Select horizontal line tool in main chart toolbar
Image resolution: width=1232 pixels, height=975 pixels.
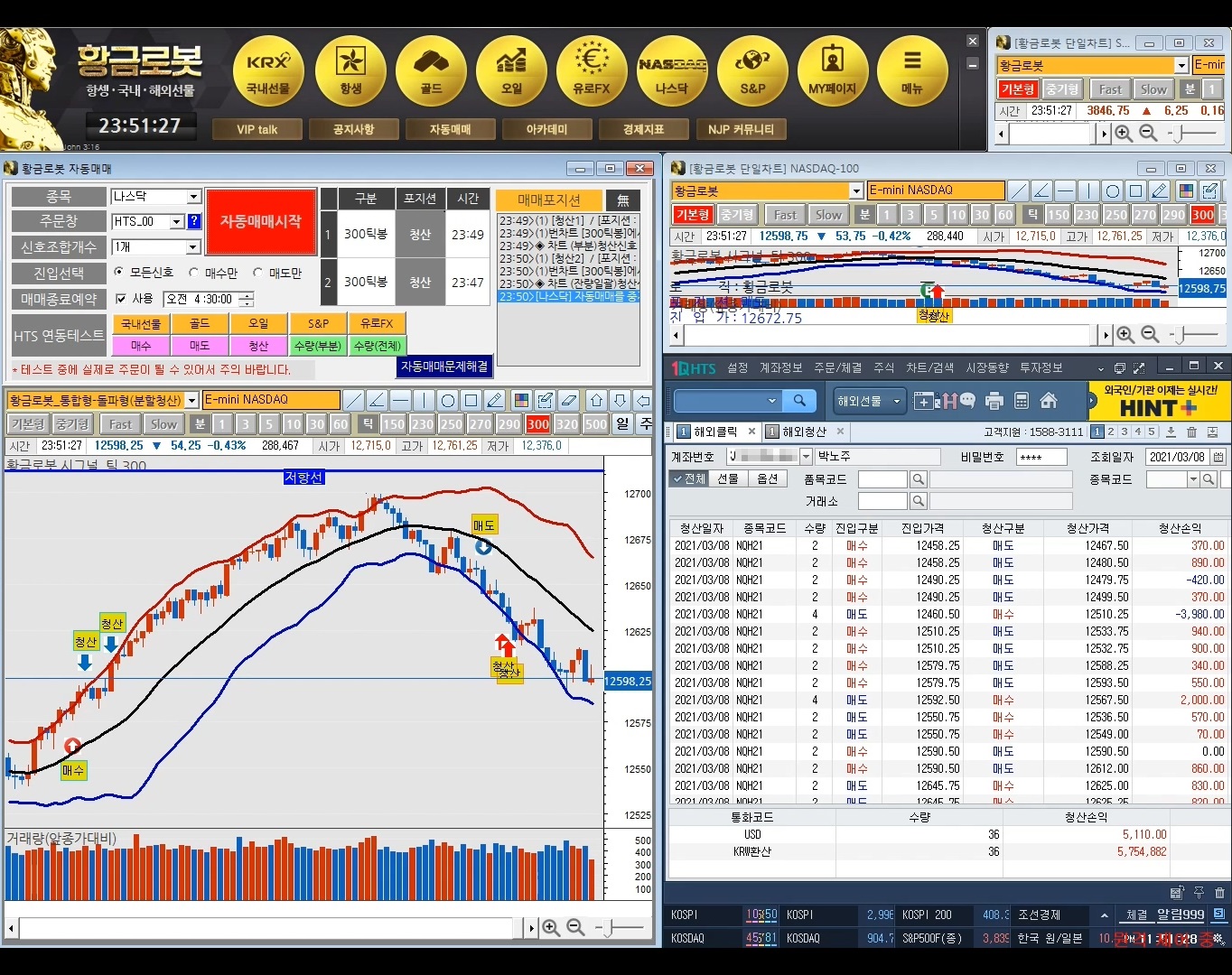pyautogui.click(x=400, y=400)
